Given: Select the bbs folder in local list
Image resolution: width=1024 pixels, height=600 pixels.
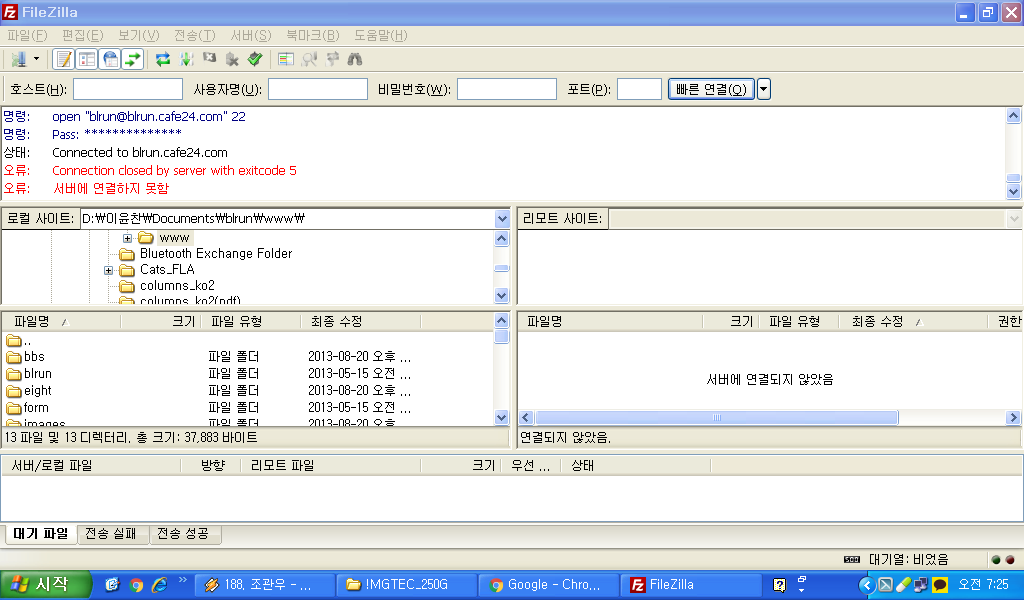Looking at the screenshot, I should coord(34,357).
